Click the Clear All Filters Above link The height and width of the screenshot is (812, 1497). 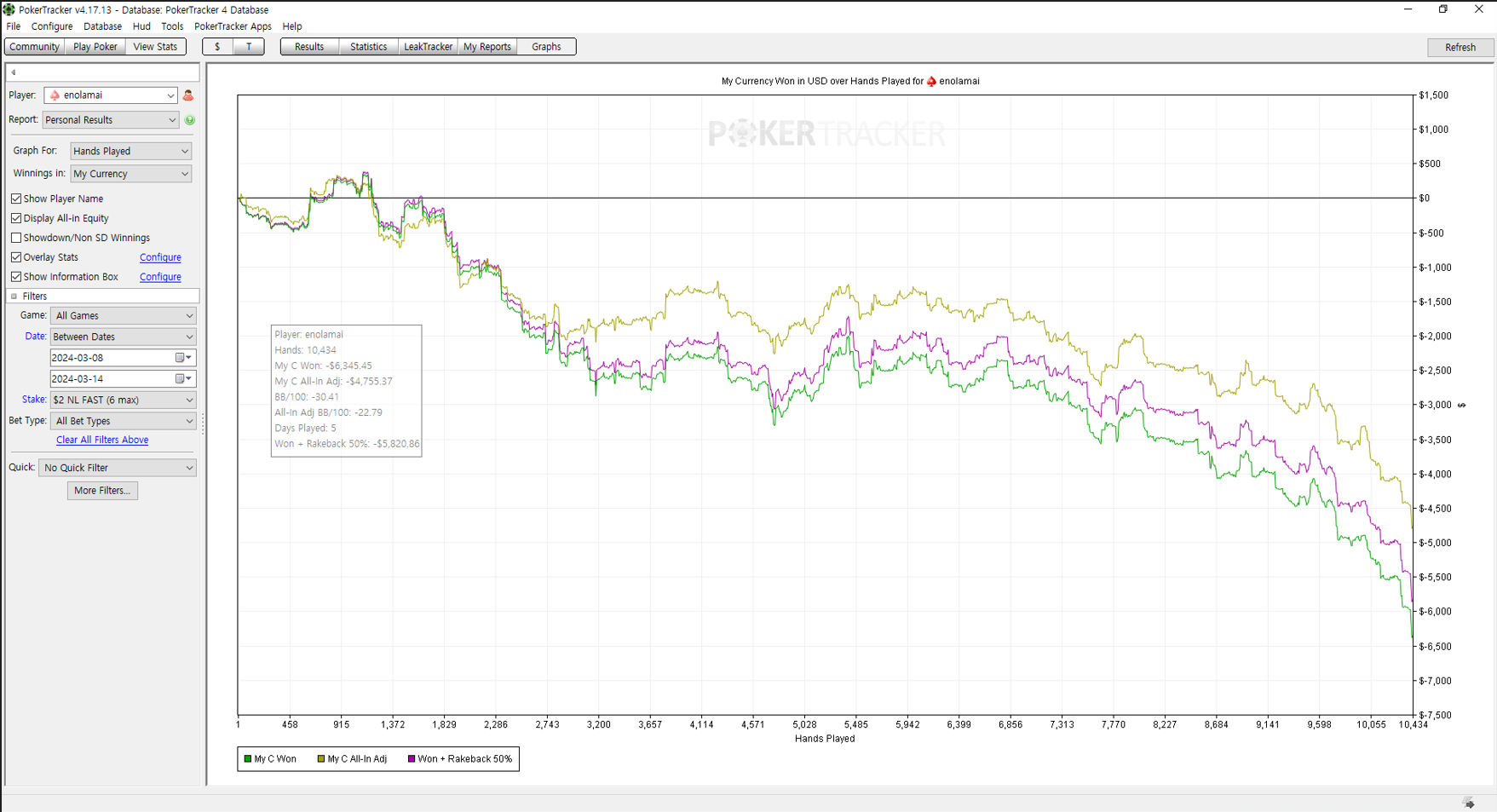pos(102,441)
